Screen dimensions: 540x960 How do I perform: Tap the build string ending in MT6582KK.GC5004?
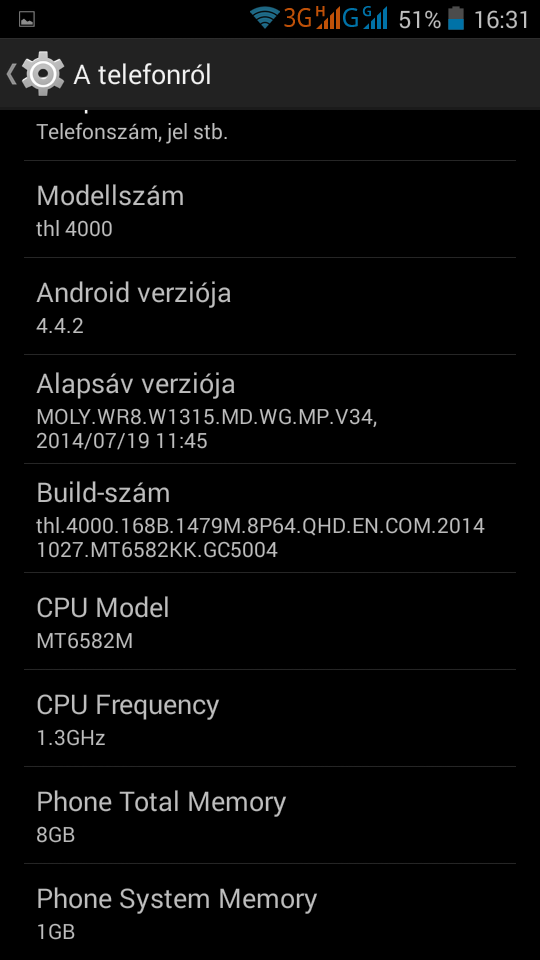260,538
